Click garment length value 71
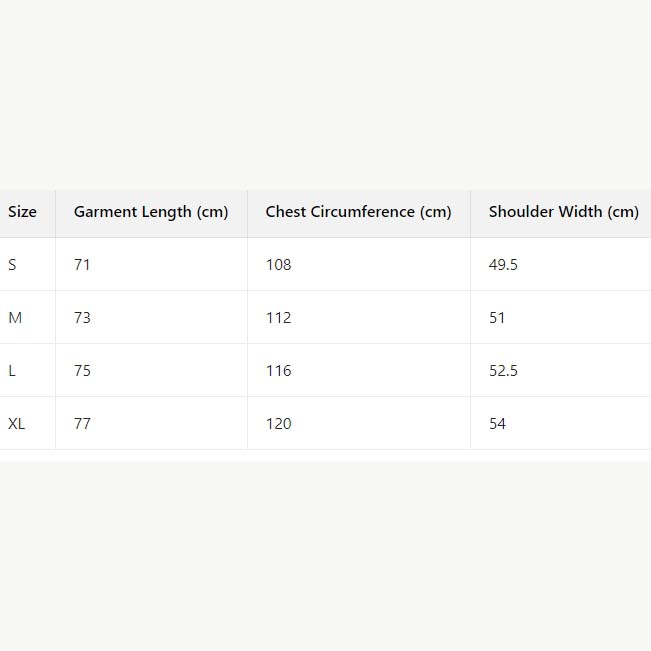 click(82, 265)
